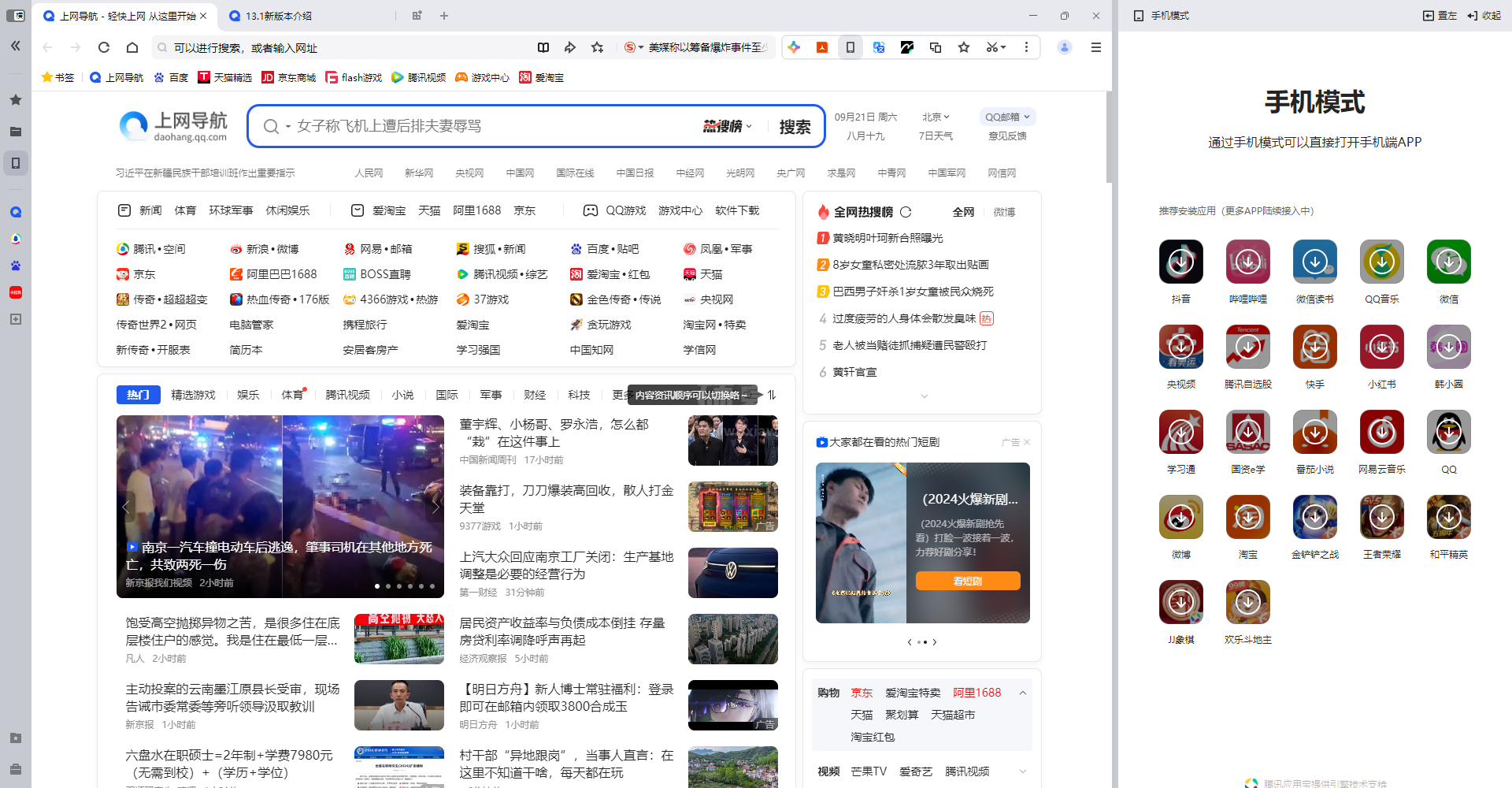Collapse the 购物 section chevron

[x=1023, y=693]
